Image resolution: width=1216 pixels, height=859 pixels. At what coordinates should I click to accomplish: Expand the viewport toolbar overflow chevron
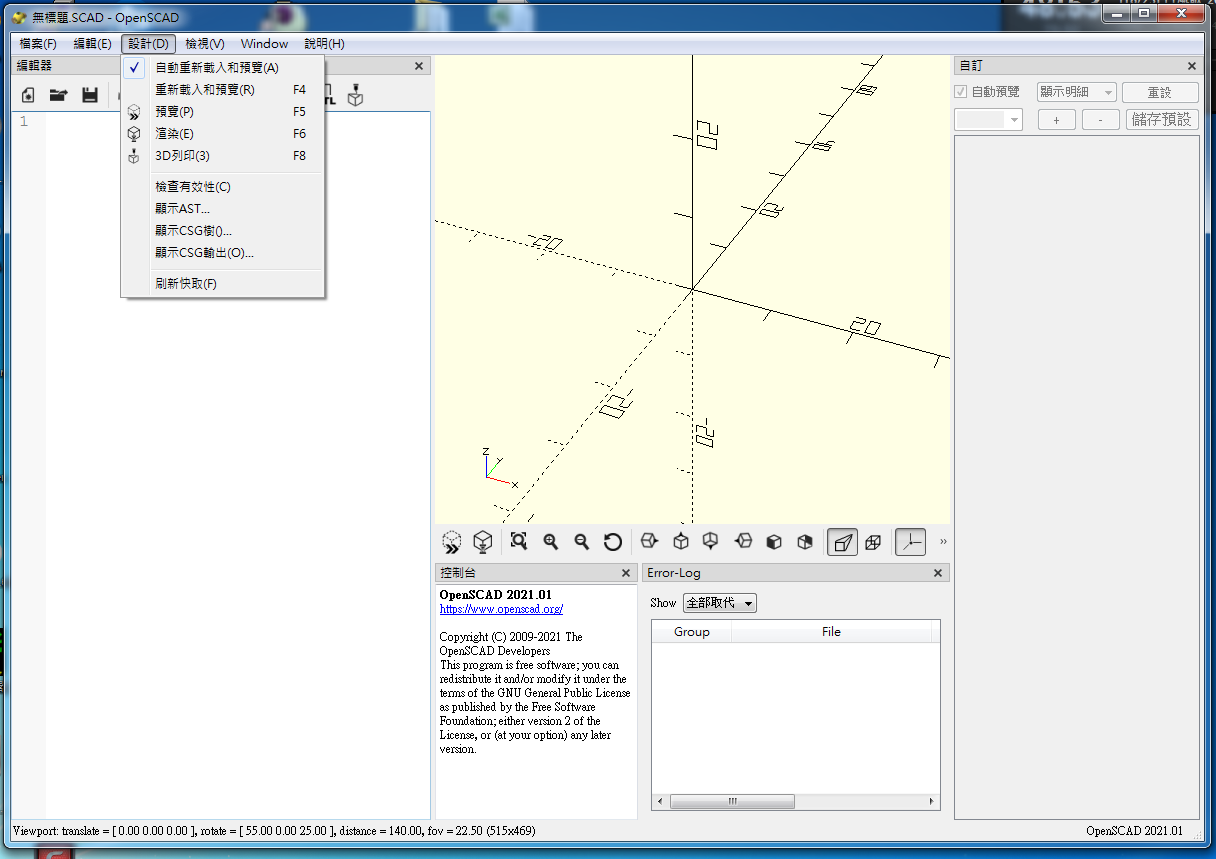943,542
